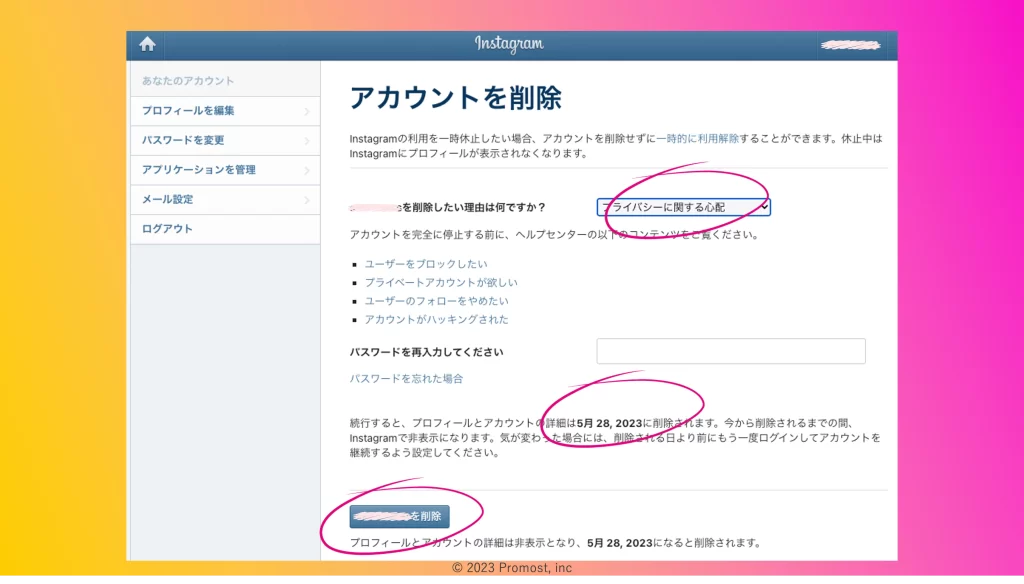Open the redacted username menu at top right
1024x584 pixels.
849,45
